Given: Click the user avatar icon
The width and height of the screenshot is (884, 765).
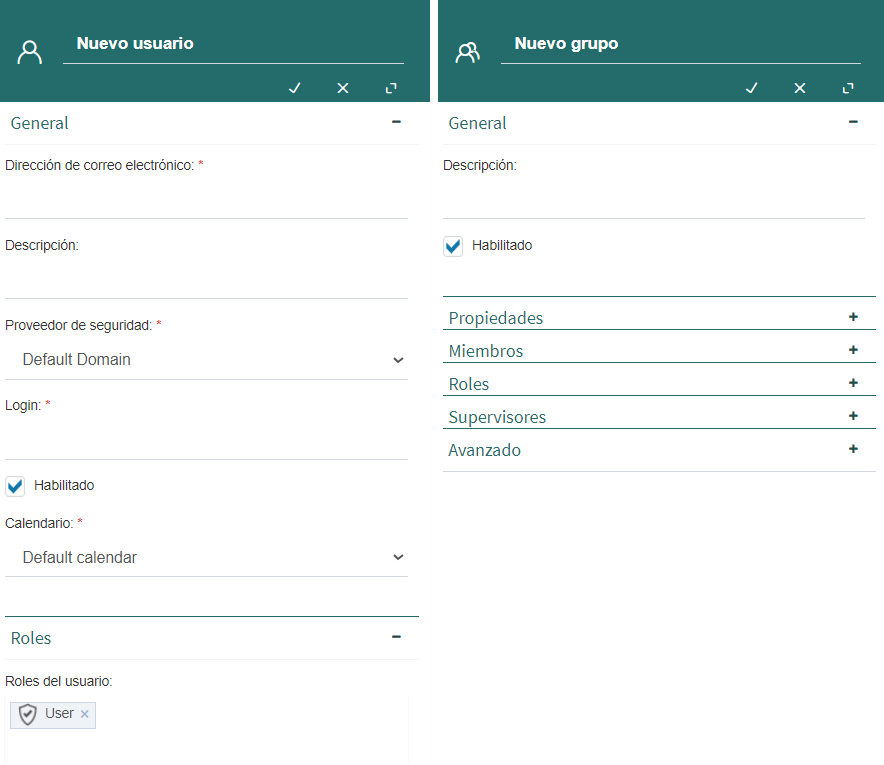Looking at the screenshot, I should pos(29,52).
